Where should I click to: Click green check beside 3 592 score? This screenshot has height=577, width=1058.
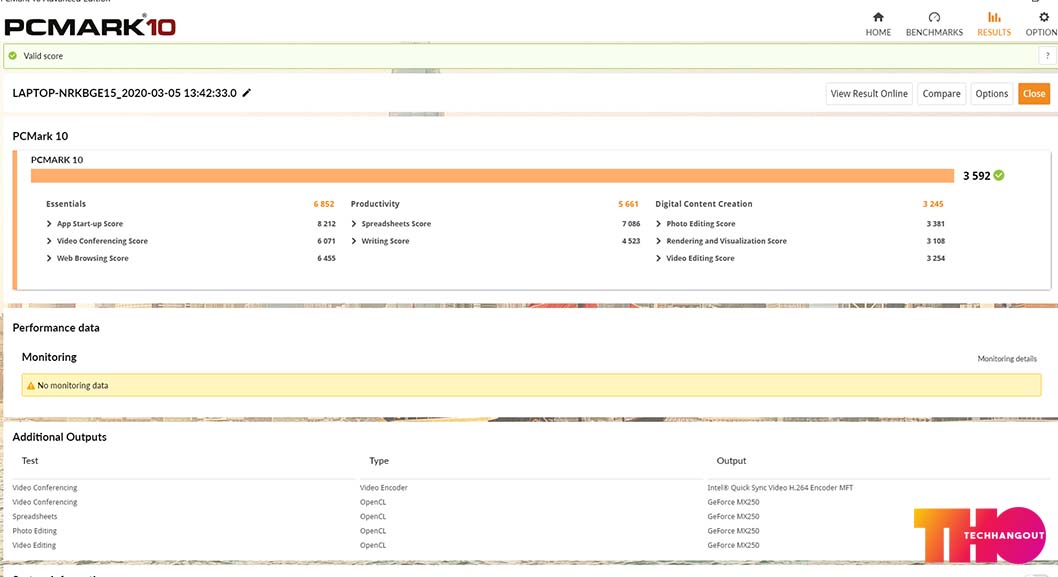999,175
